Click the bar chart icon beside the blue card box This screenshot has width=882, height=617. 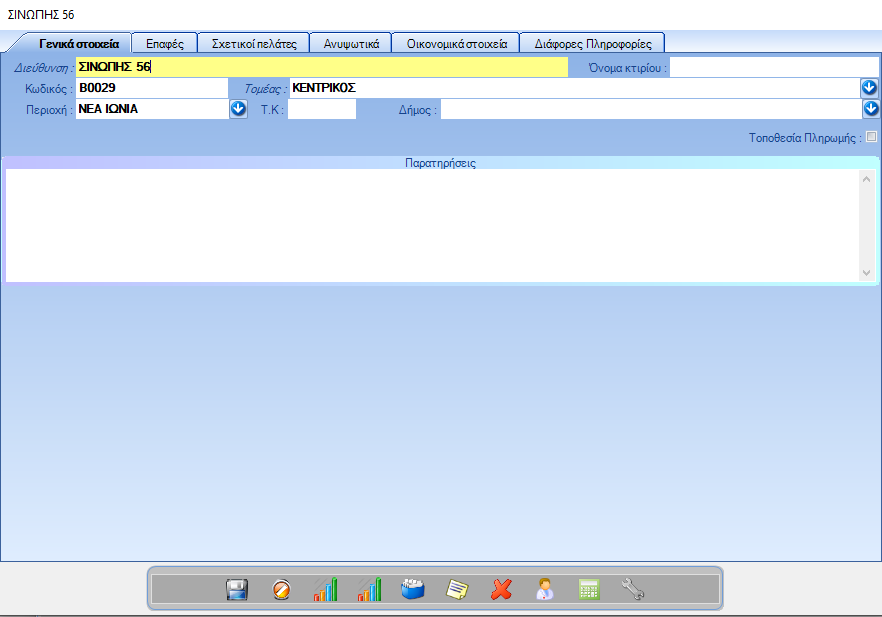pyautogui.click(x=370, y=590)
